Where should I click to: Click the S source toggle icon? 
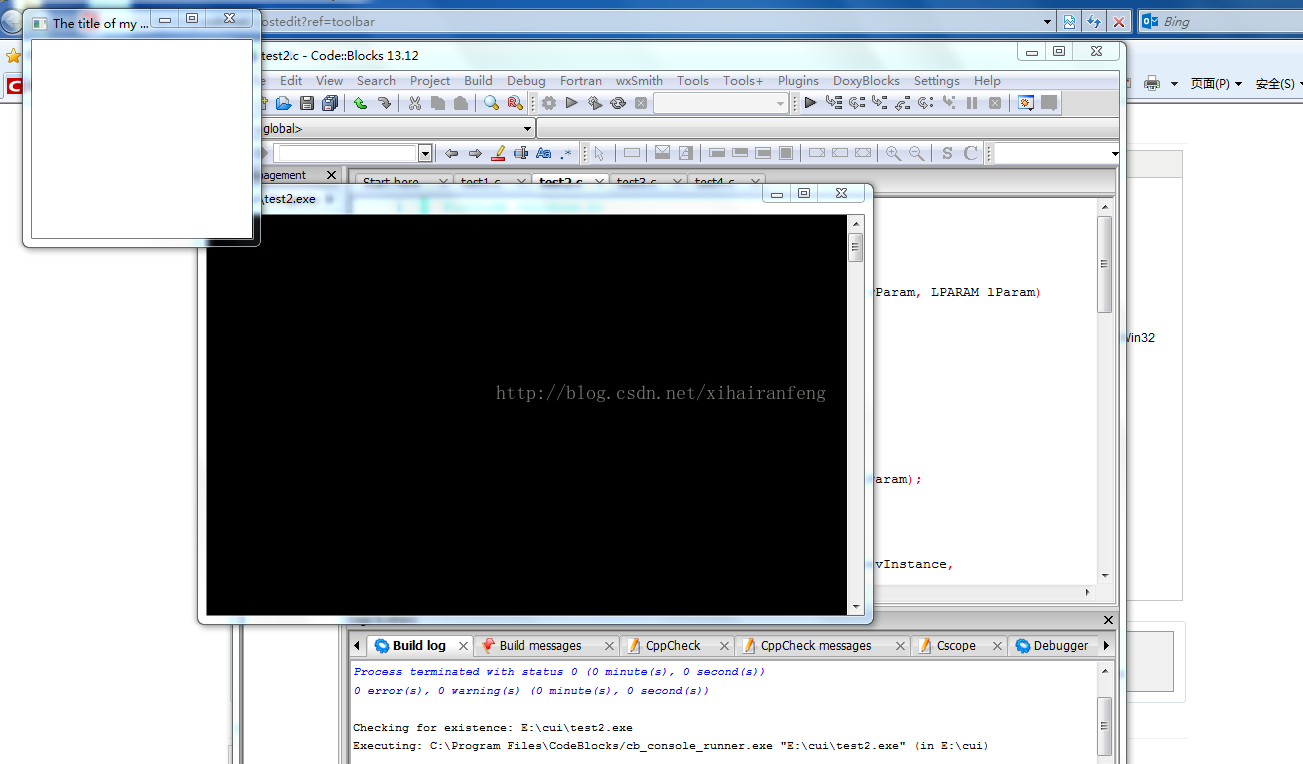tap(947, 153)
